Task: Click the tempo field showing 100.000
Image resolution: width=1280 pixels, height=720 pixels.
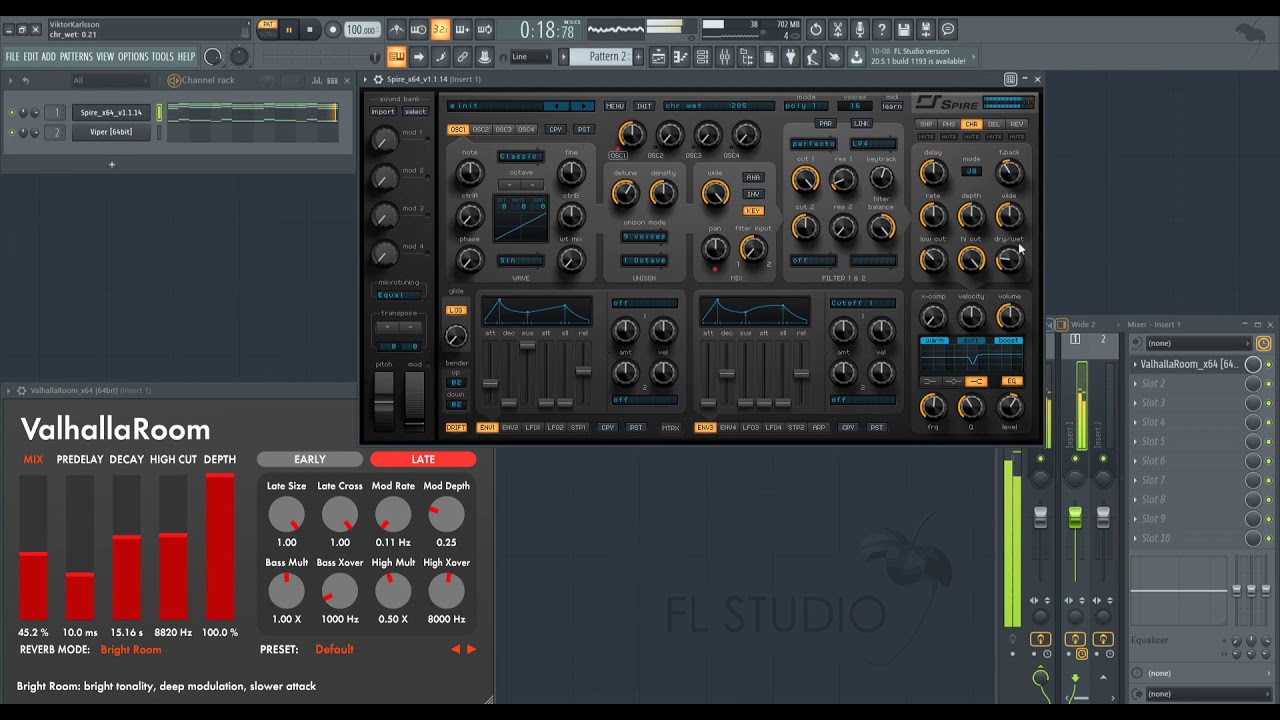Action: [x=362, y=30]
